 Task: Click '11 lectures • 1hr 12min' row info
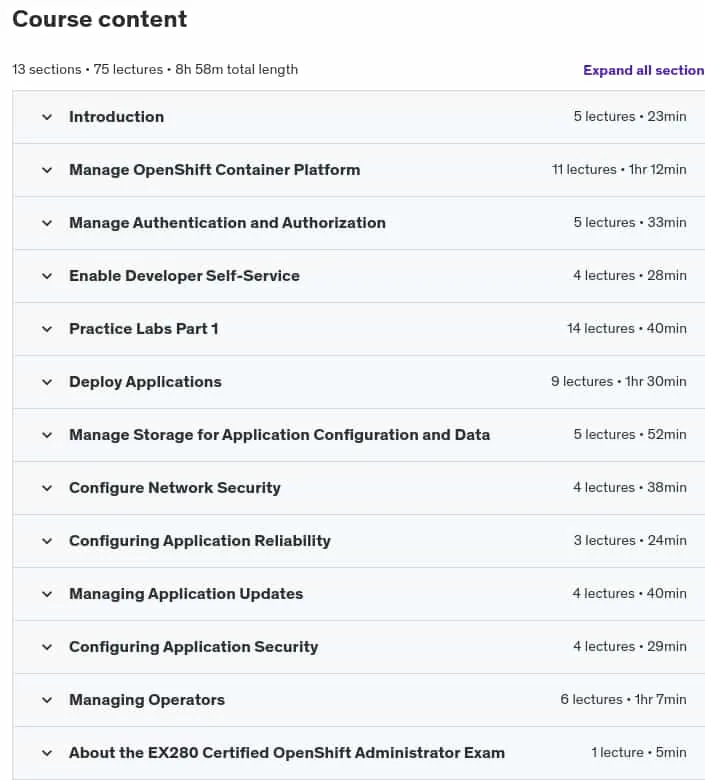[x=619, y=170]
